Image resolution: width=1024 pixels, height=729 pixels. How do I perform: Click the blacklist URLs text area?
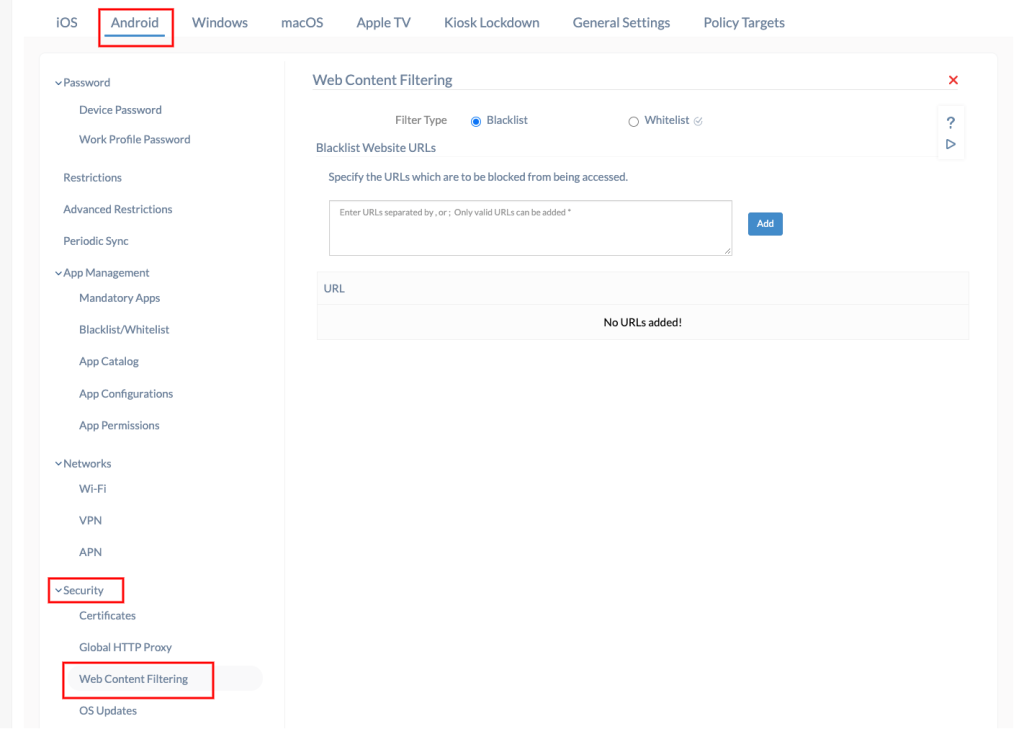pyautogui.click(x=530, y=228)
